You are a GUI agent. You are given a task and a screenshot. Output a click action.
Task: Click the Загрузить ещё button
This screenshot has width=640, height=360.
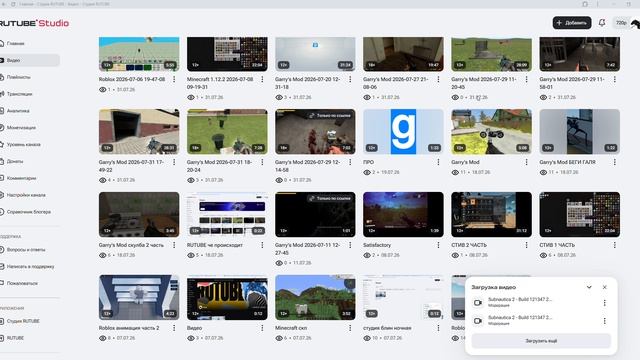[x=541, y=340]
